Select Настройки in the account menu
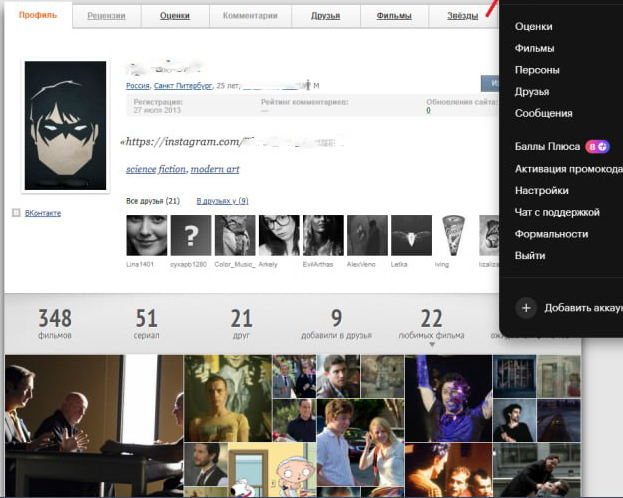 click(x=541, y=190)
